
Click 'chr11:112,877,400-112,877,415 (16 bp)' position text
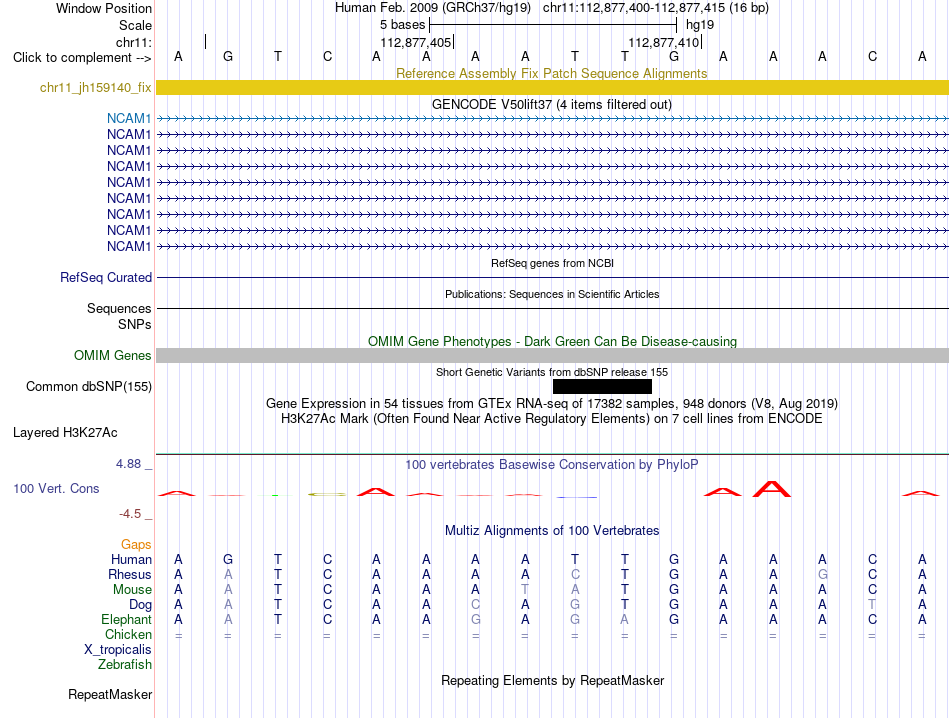tap(656, 8)
